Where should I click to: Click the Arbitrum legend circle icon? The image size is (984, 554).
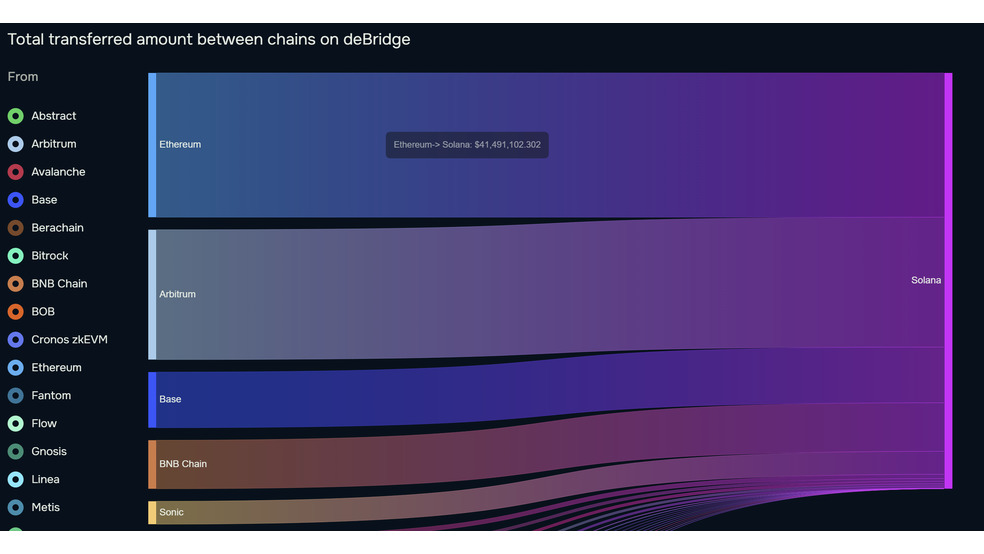click(x=16, y=144)
